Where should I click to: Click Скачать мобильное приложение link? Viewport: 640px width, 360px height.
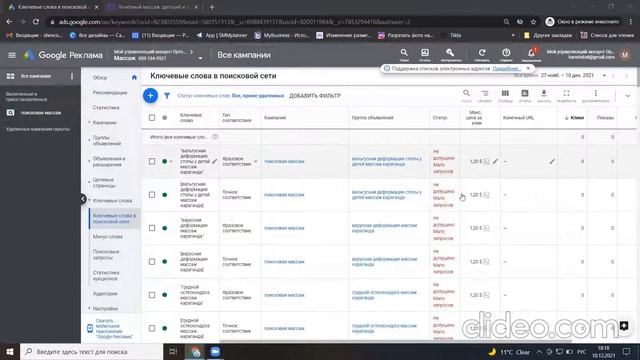(x=114, y=328)
